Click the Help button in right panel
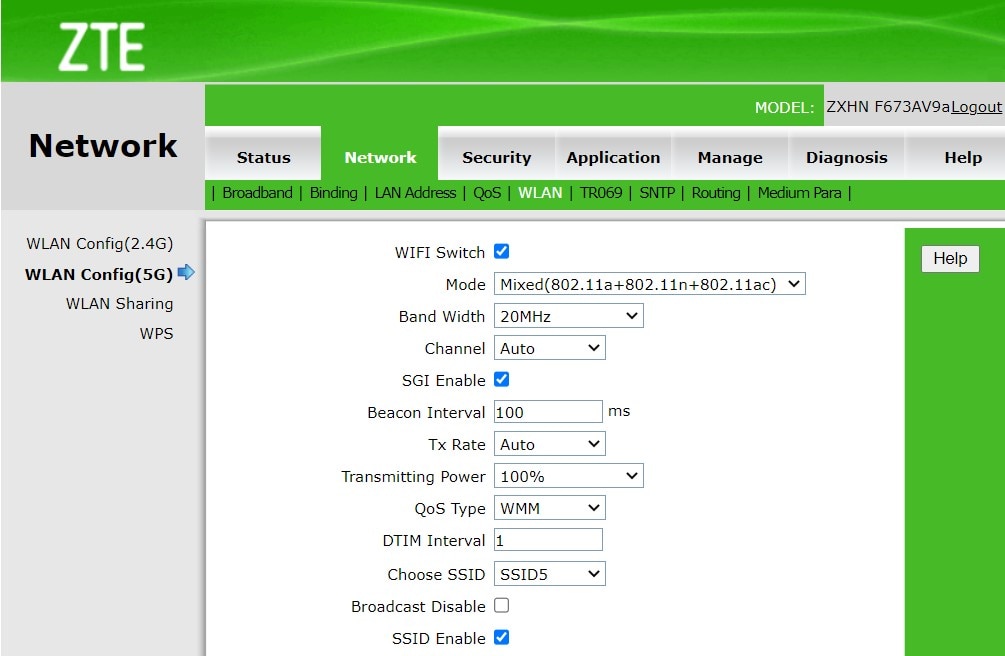Viewport: 1005px width, 656px height. (950, 258)
